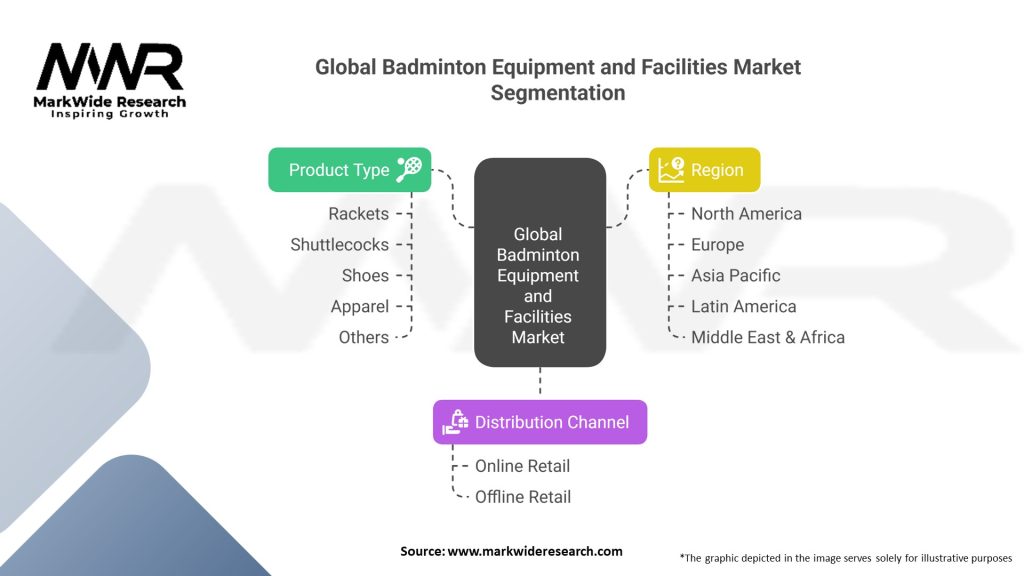Viewport: 1024px width, 576px height.
Task: Click the 'Latin America' region
Action: coord(743,306)
